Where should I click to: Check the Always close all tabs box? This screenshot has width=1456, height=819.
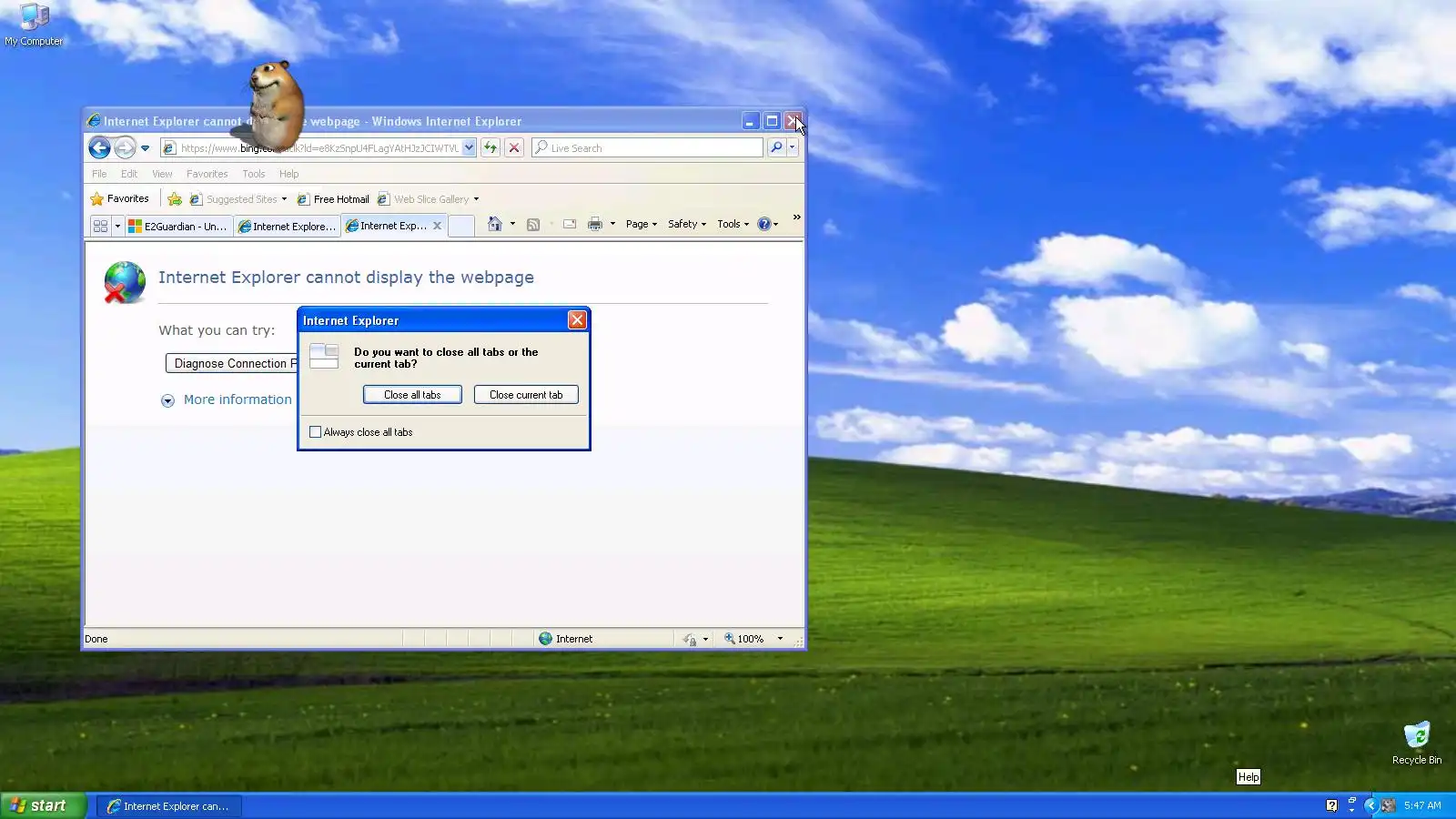[x=316, y=432]
